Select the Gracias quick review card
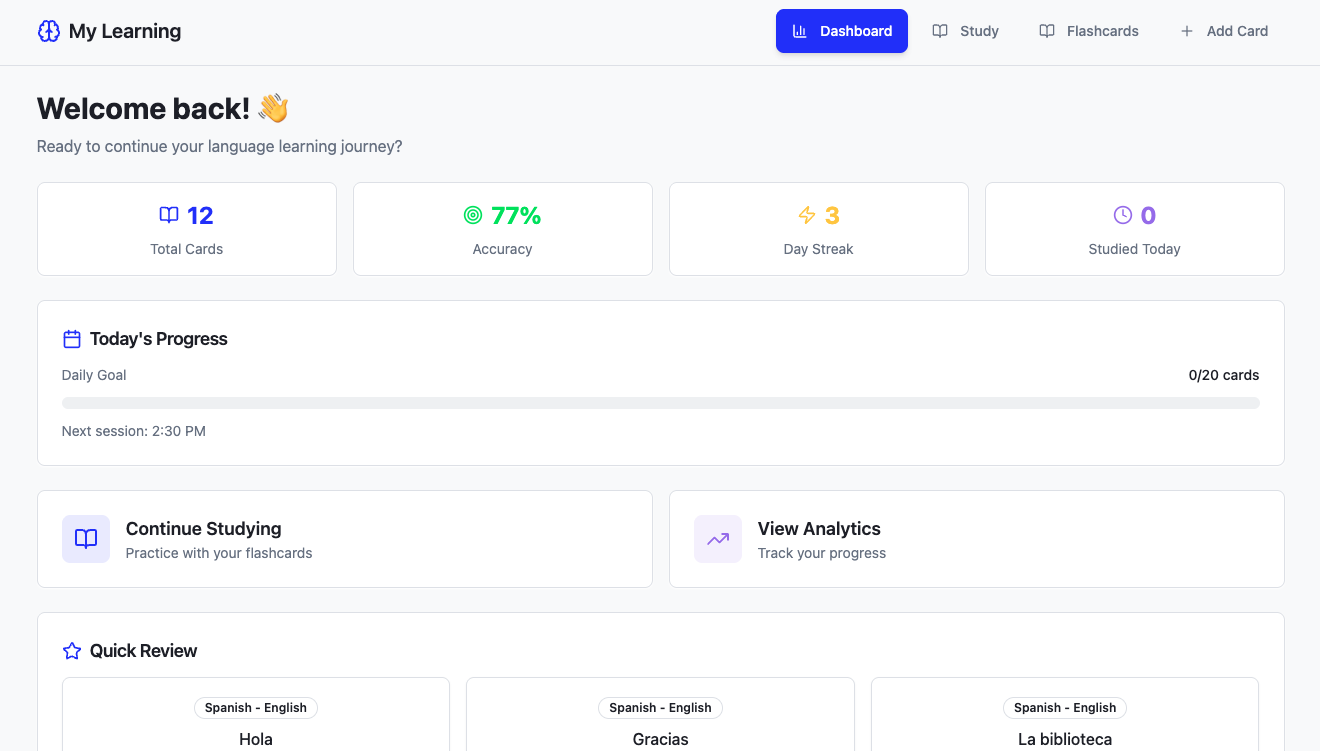Viewport: 1320px width, 751px height. click(660, 725)
